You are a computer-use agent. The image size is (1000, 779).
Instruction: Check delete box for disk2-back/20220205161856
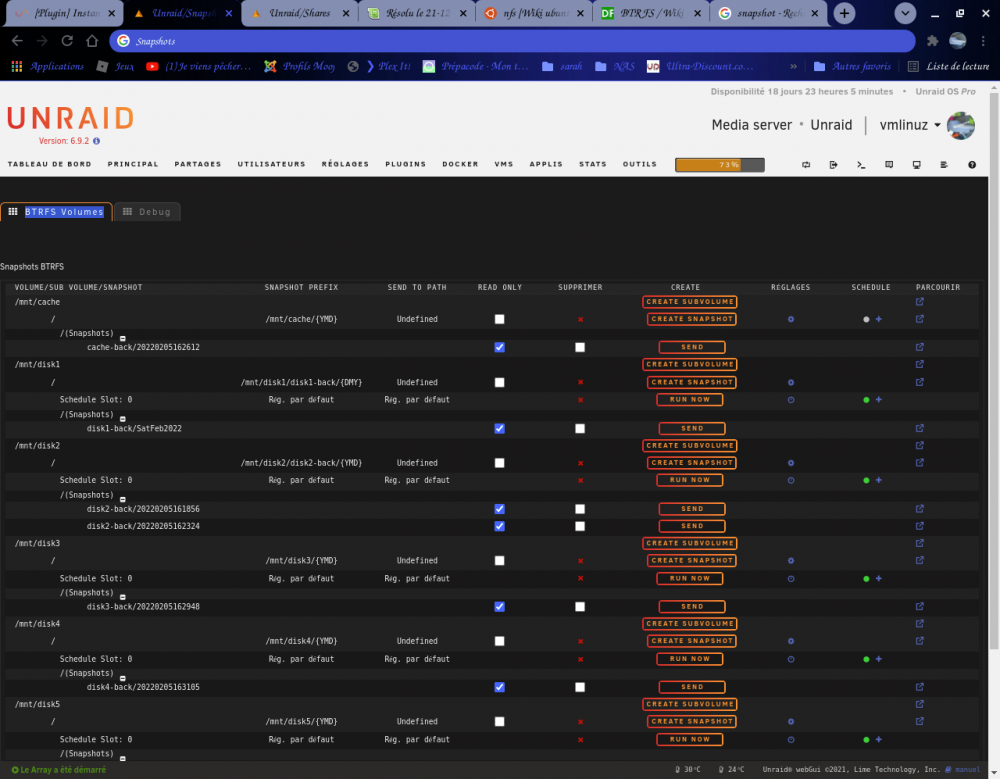(580, 508)
